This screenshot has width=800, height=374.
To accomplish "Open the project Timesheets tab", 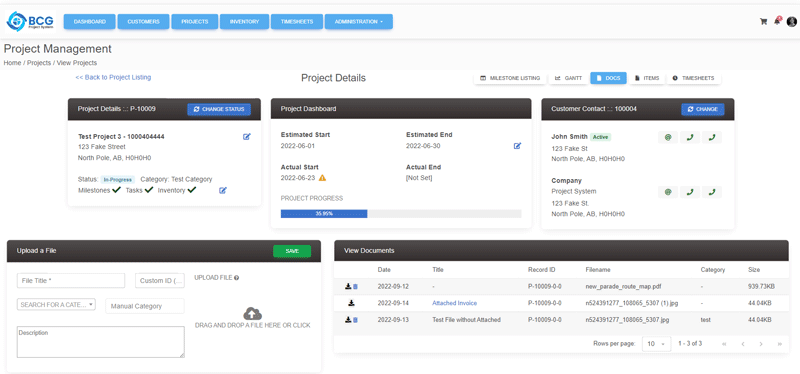I will (x=693, y=78).
